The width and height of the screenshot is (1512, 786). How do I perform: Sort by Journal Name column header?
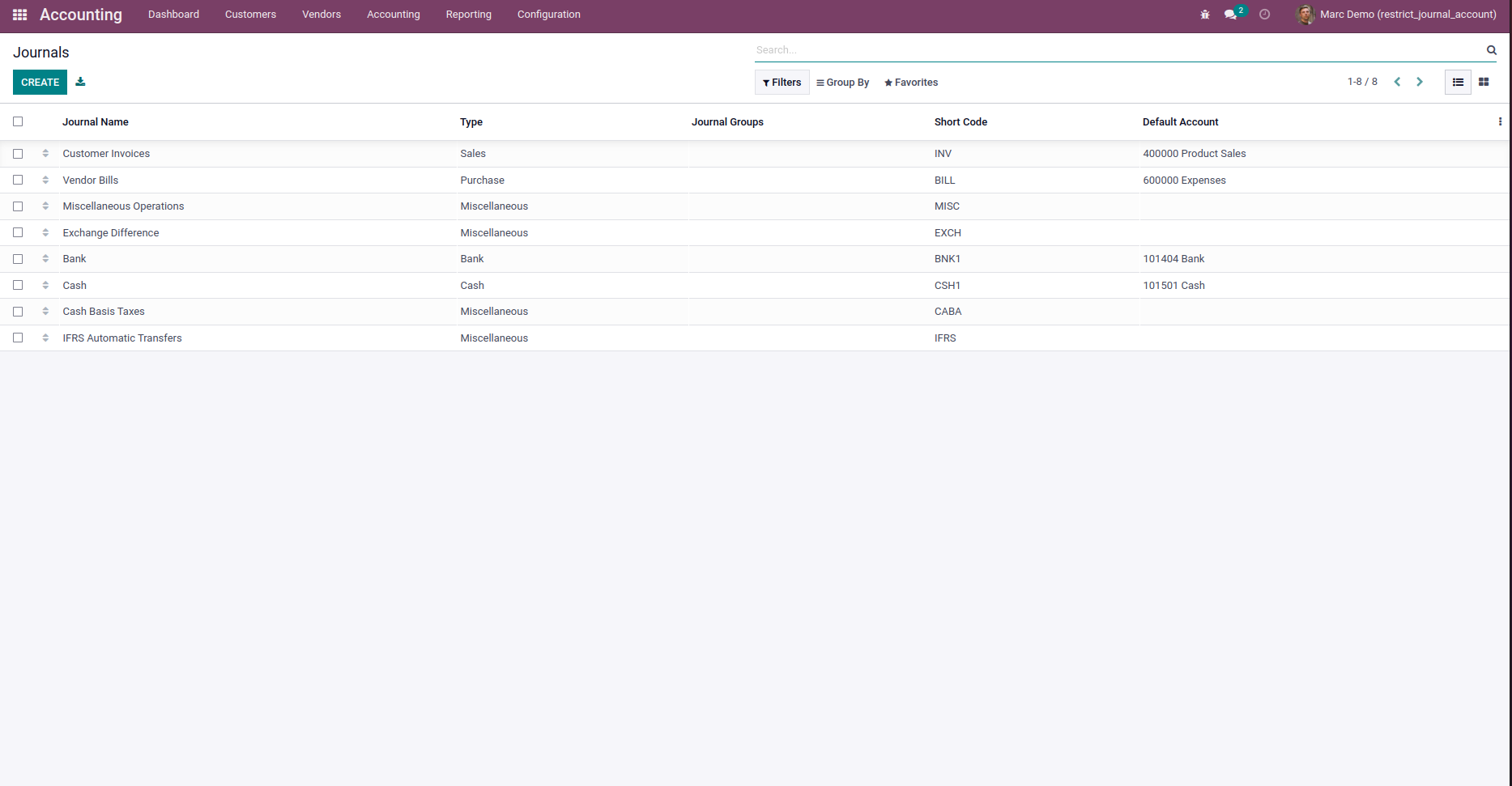pyautogui.click(x=96, y=122)
